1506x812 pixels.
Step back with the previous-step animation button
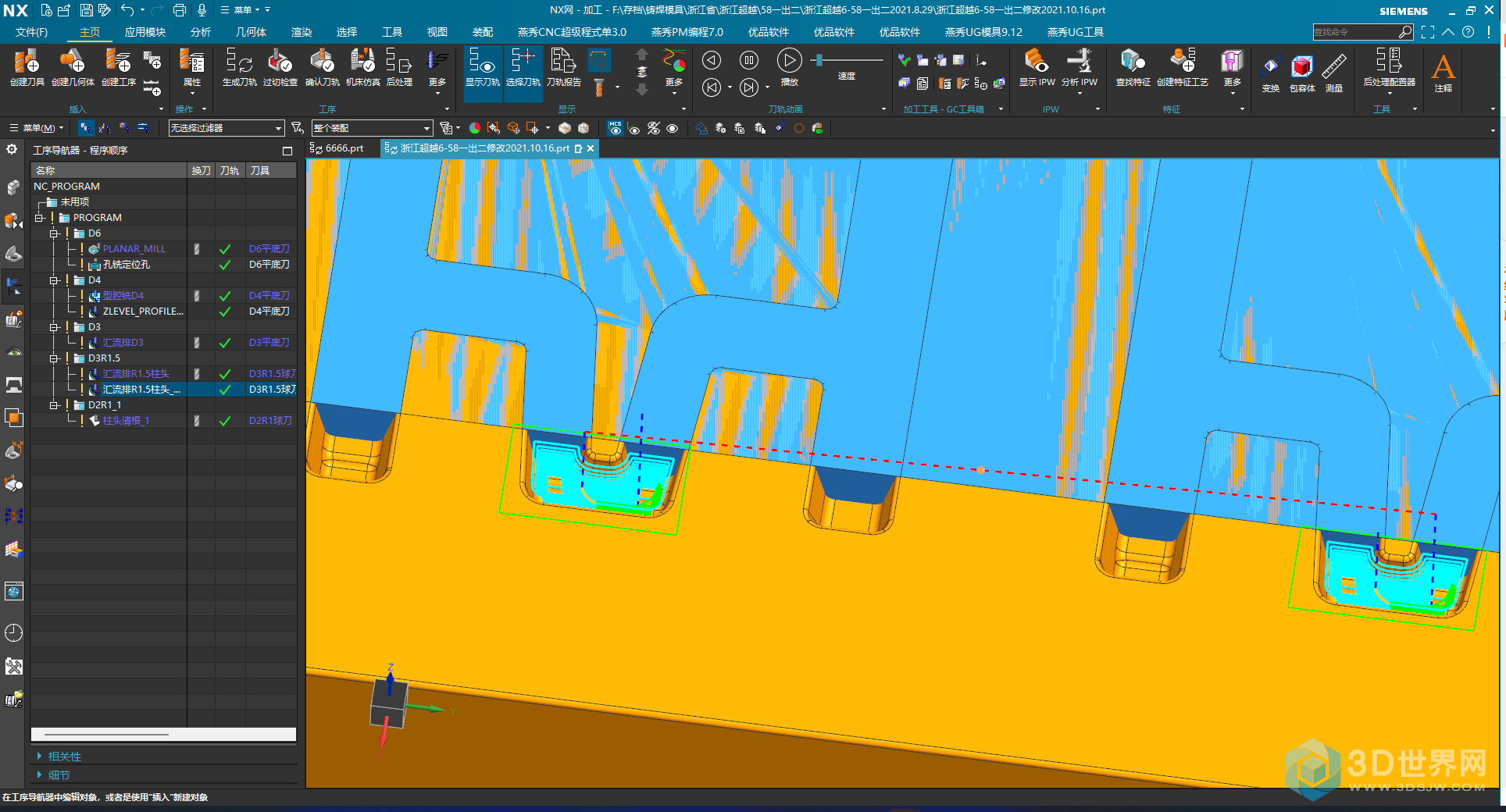coord(711,60)
